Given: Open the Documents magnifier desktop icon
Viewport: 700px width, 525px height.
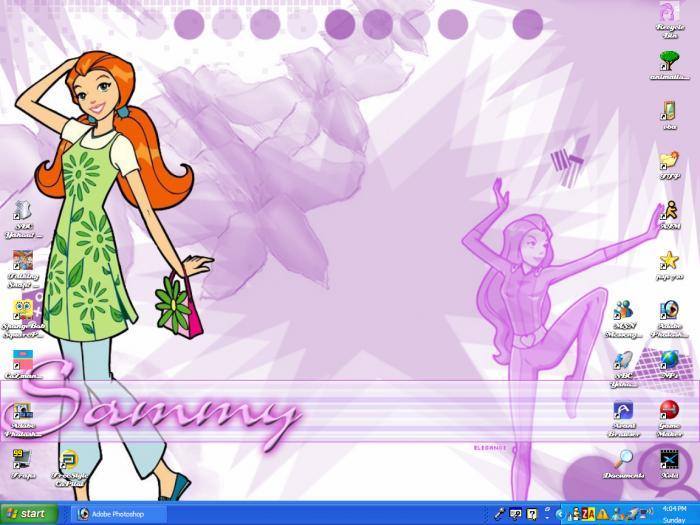Looking at the screenshot, I should pos(623,459).
